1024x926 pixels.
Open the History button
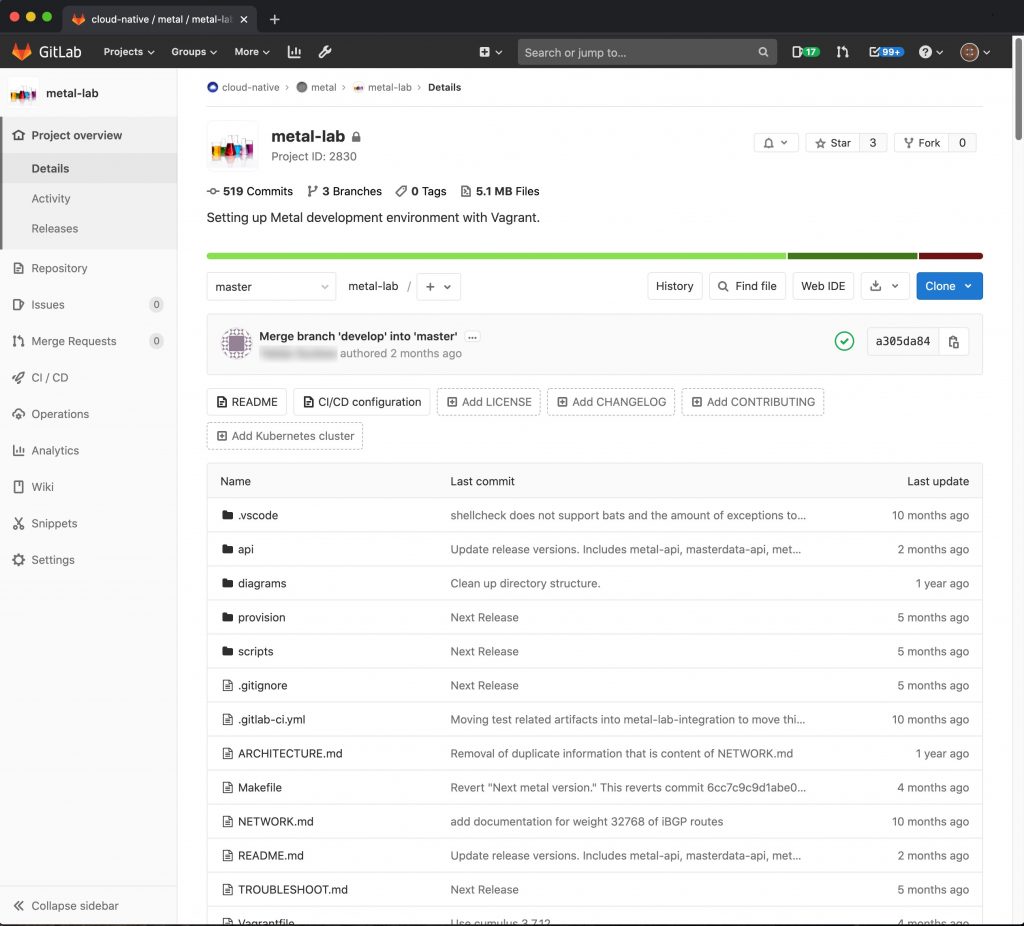(x=675, y=286)
